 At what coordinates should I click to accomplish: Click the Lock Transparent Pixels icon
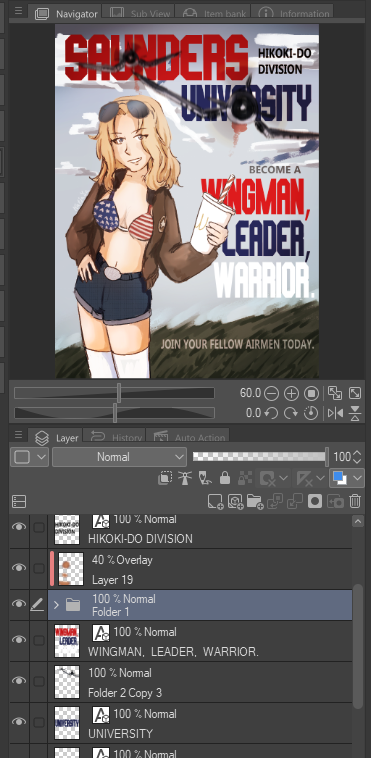coord(245,479)
